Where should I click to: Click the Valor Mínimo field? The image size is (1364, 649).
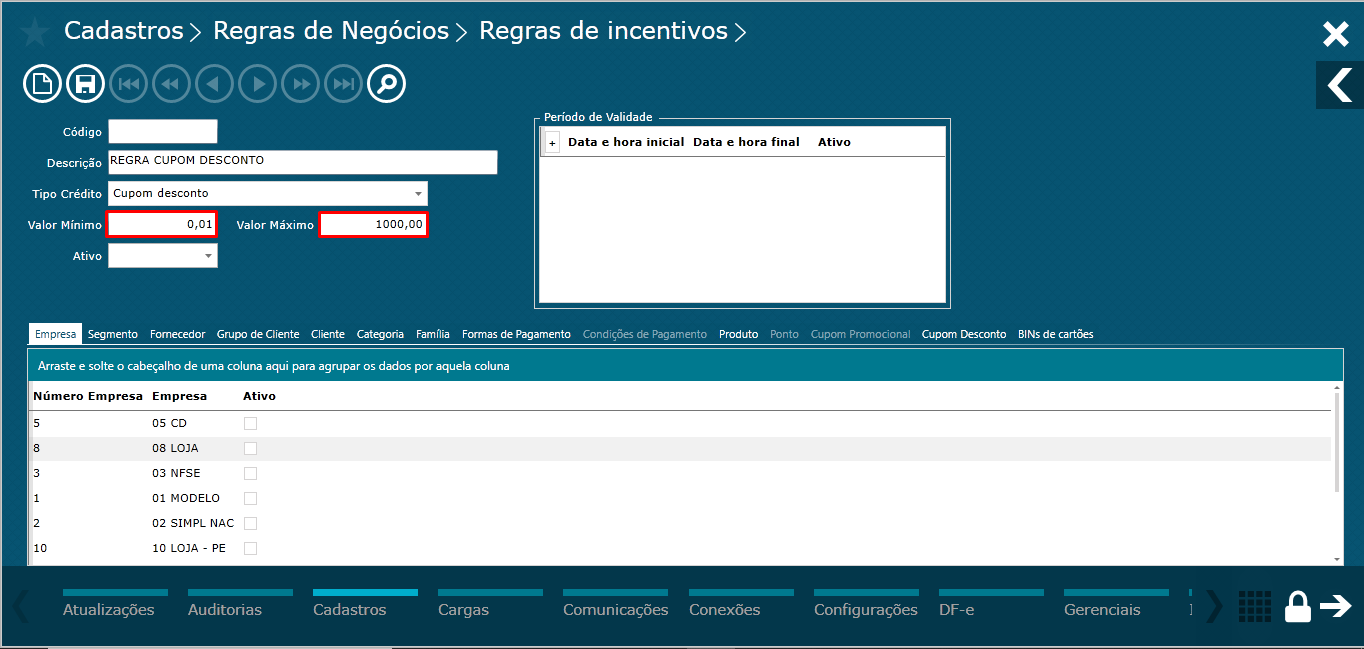pos(162,225)
